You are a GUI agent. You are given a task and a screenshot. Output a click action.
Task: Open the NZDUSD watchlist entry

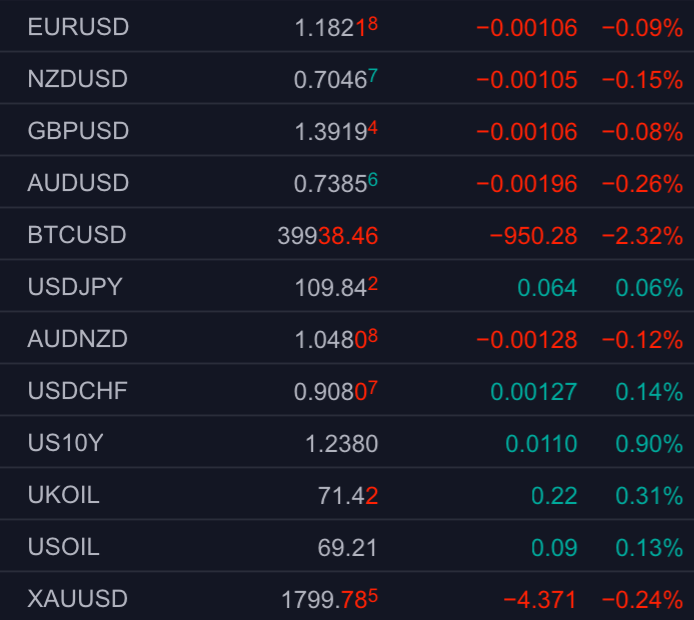(78, 79)
